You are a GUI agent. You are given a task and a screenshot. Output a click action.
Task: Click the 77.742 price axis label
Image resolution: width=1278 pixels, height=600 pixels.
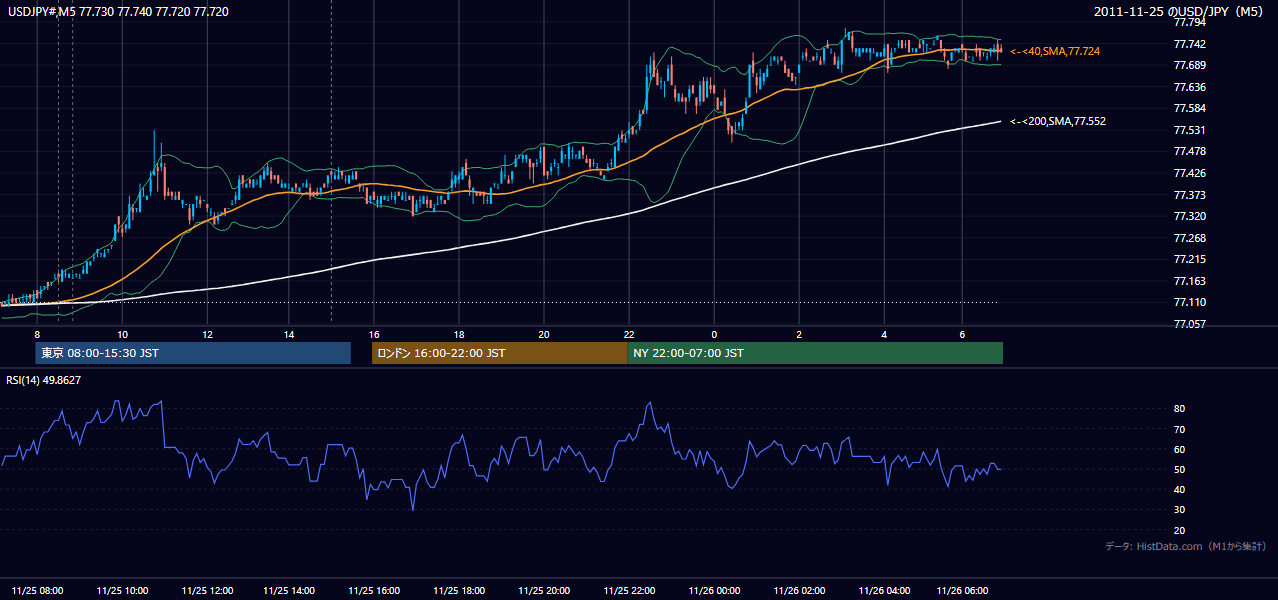click(1190, 44)
